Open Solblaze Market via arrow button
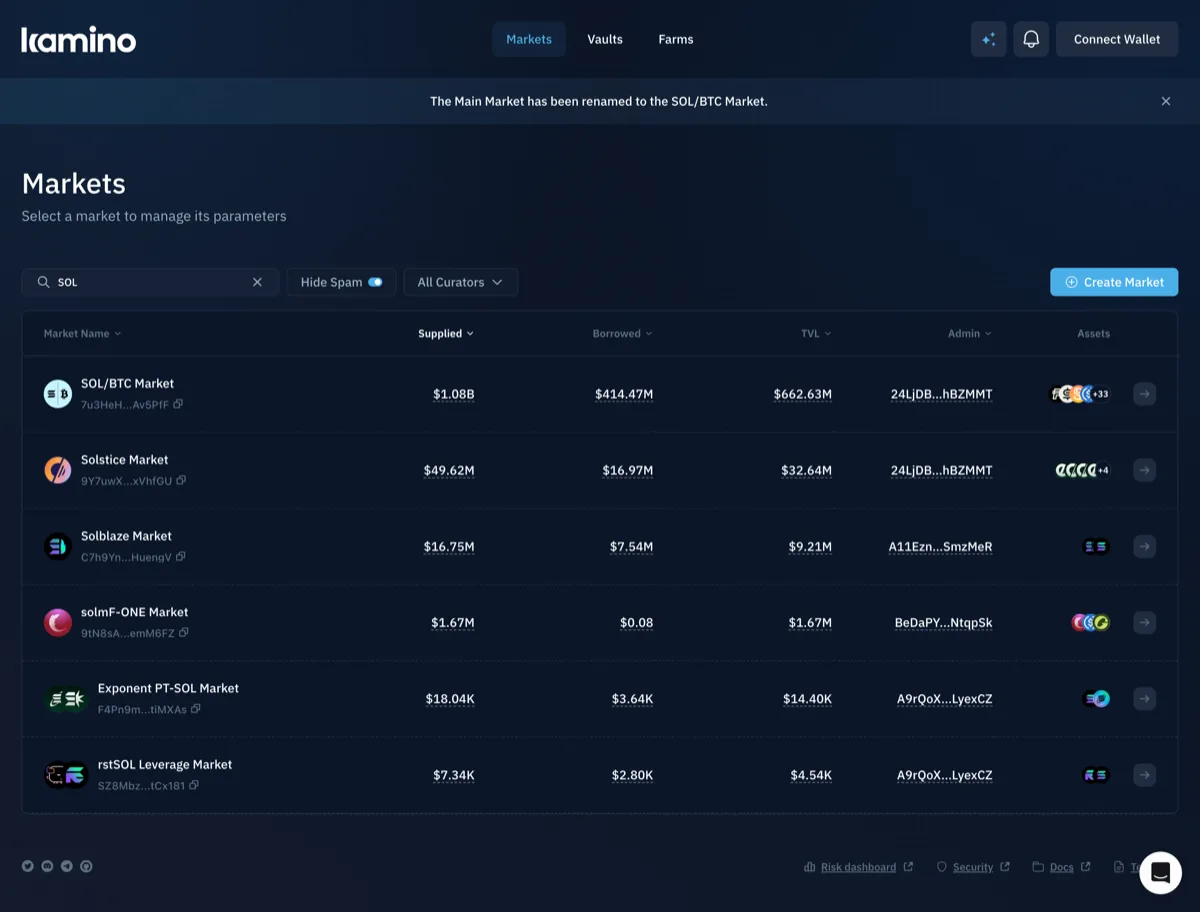Screen dimensions: 1200x912 tap(1144, 546)
